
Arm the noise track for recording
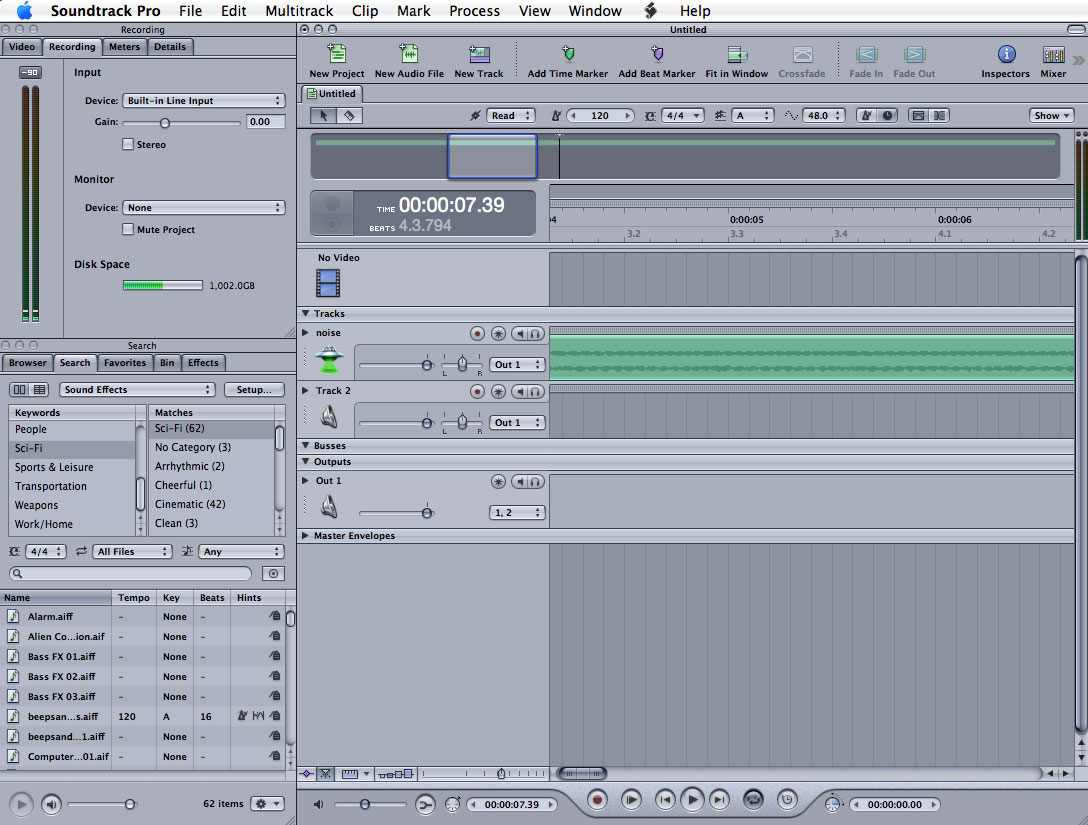tap(477, 334)
